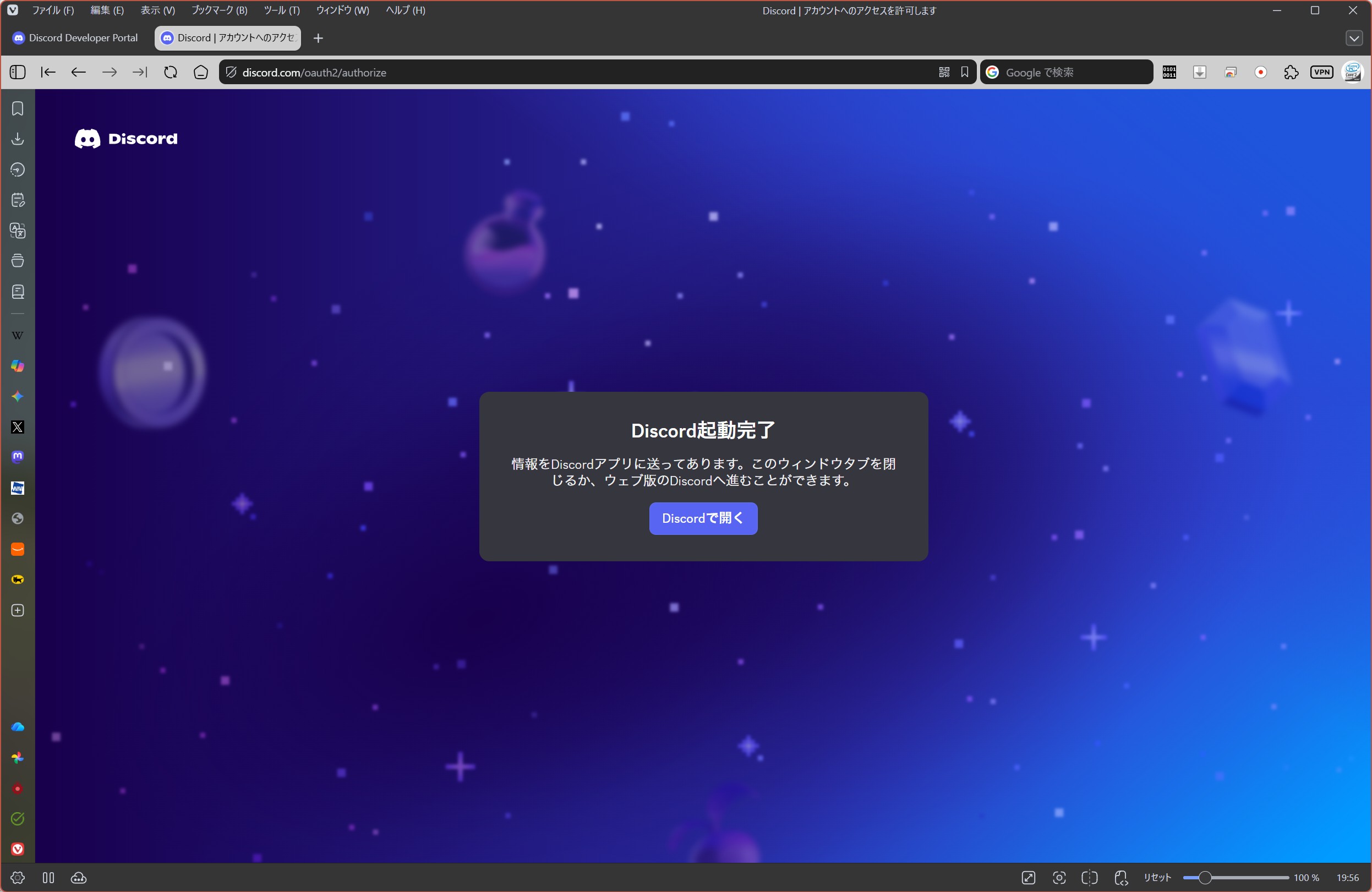Open the downloads arrow extension icon
This screenshot has height=892, width=1372.
[1200, 72]
